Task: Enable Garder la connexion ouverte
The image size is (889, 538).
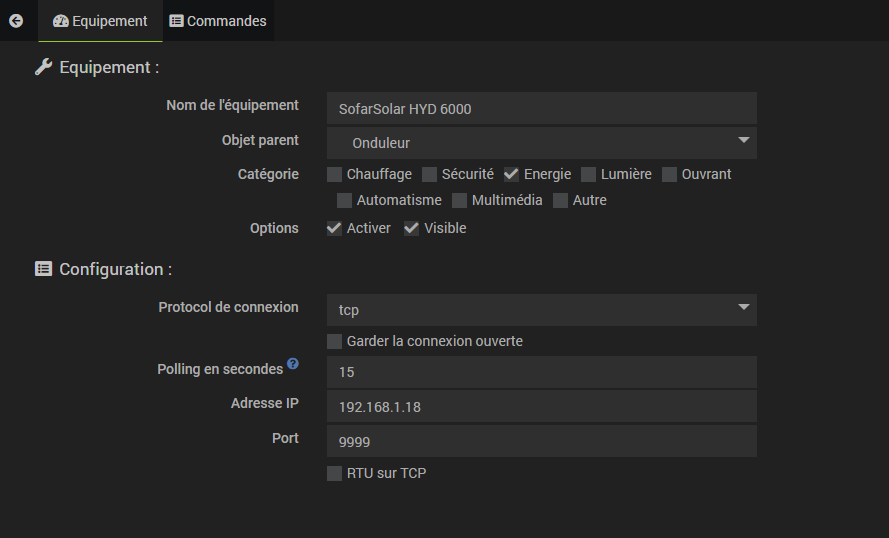Action: click(x=335, y=341)
